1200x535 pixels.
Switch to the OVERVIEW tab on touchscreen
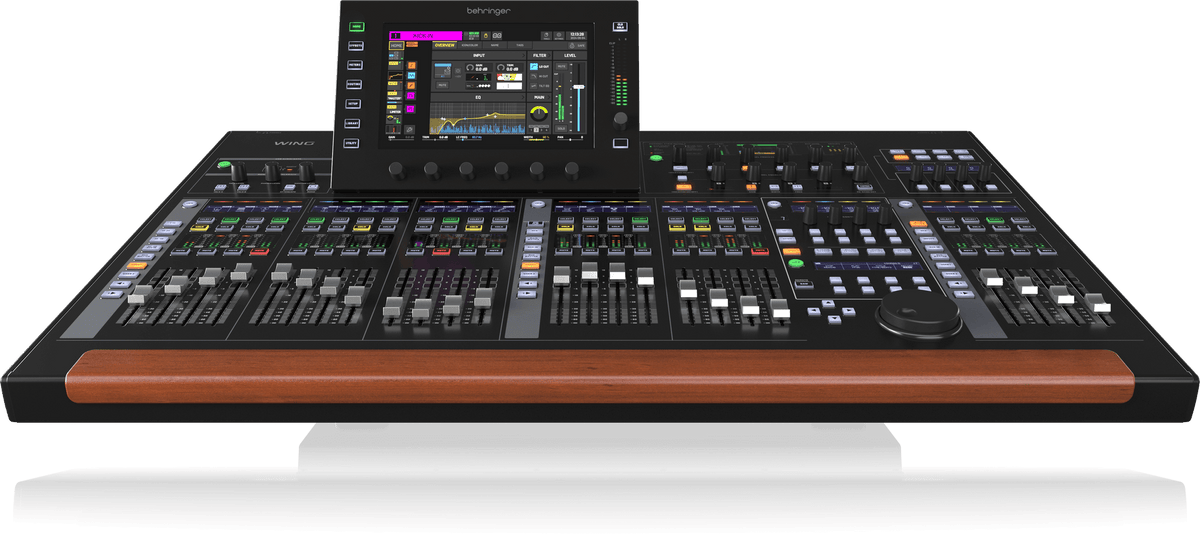445,46
